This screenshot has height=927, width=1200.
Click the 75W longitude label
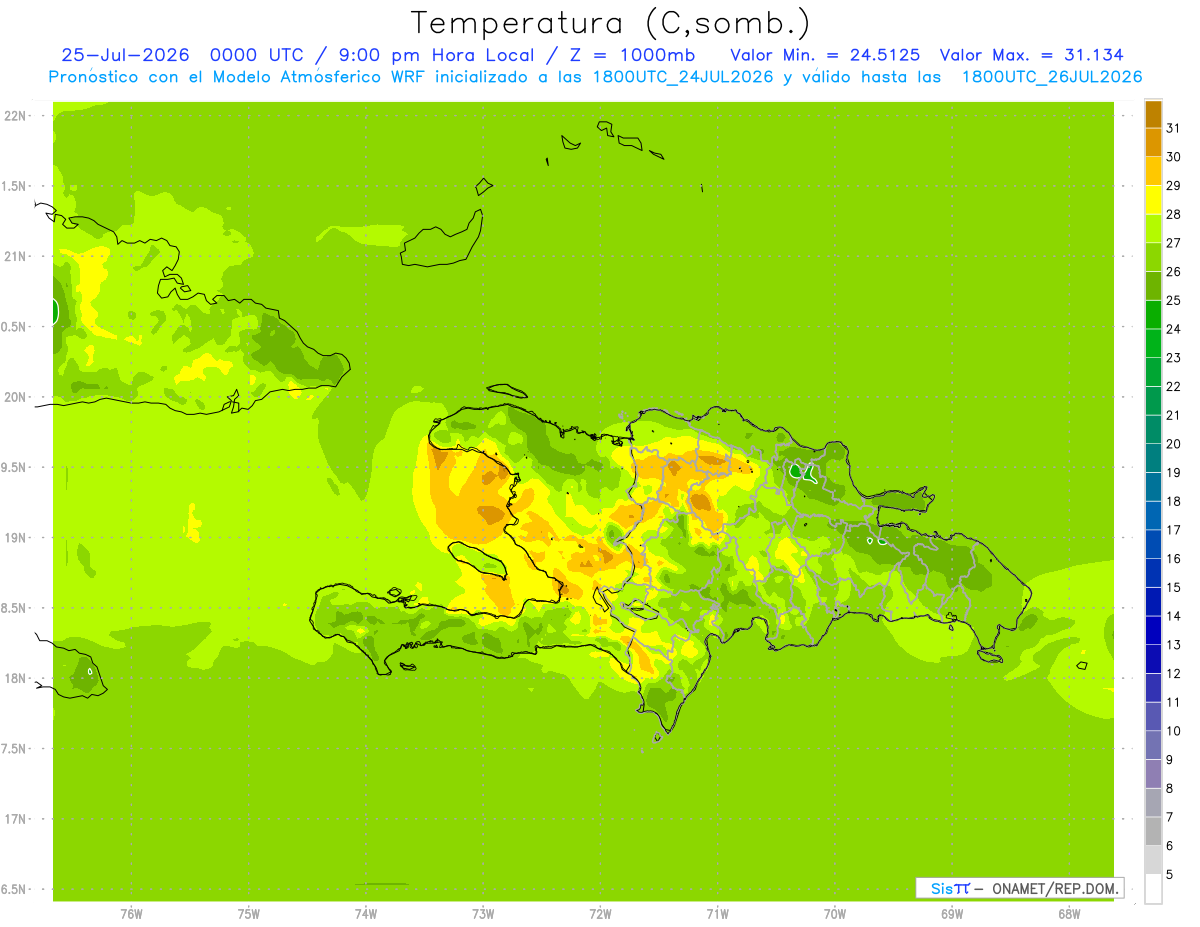pyautogui.click(x=249, y=913)
